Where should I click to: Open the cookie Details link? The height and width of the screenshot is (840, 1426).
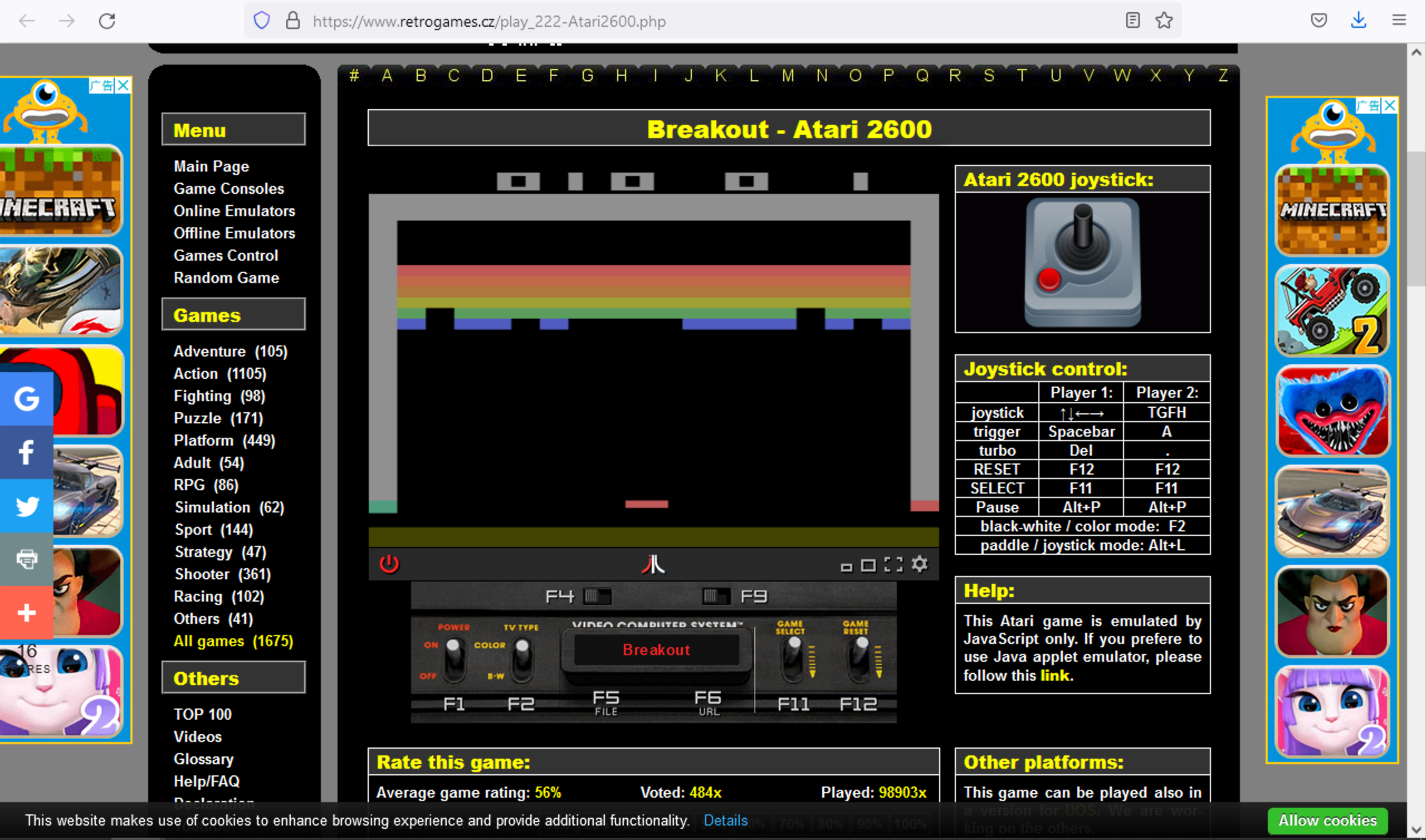(725, 820)
